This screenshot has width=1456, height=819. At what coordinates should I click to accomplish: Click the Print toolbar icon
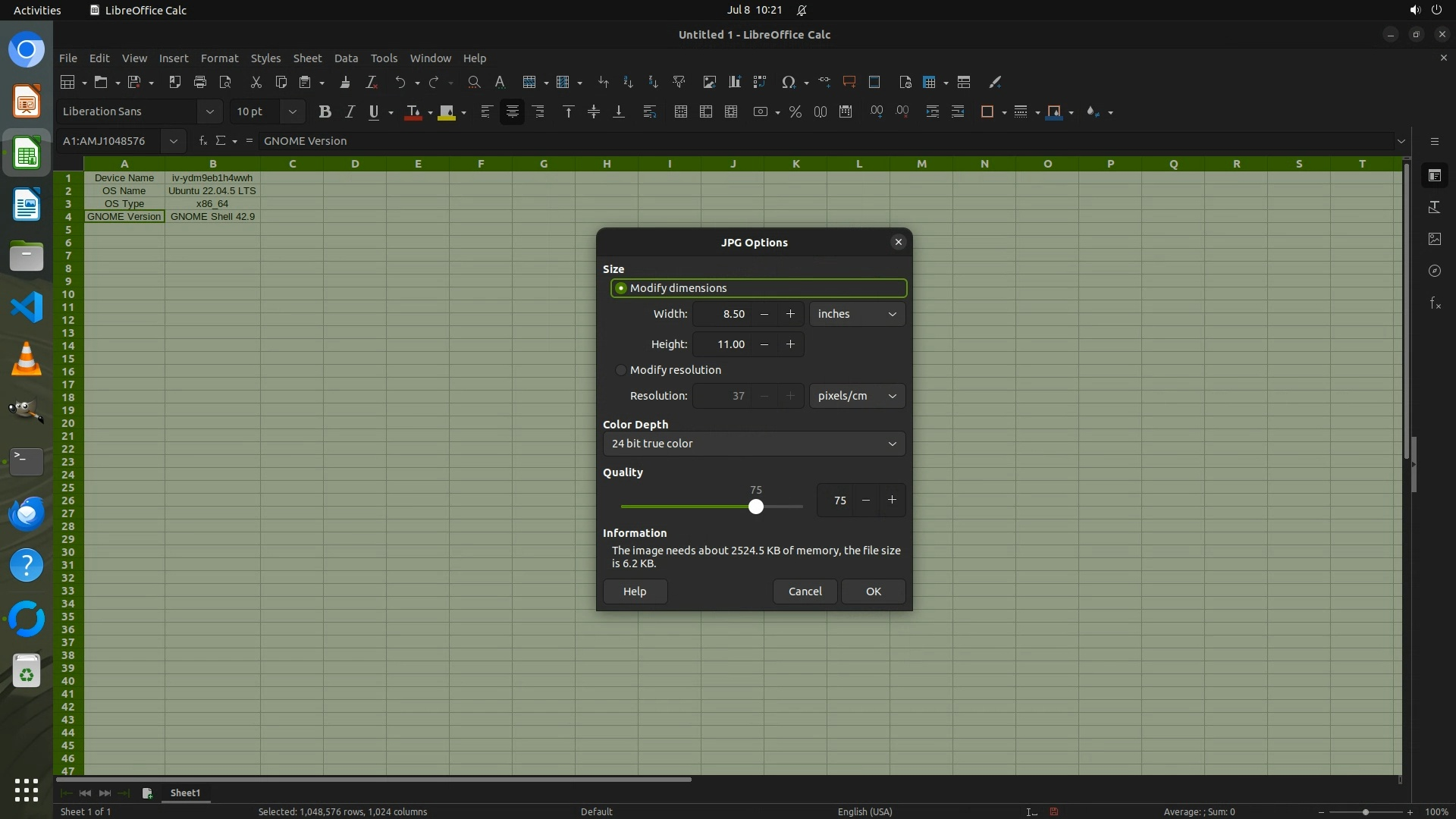200,82
